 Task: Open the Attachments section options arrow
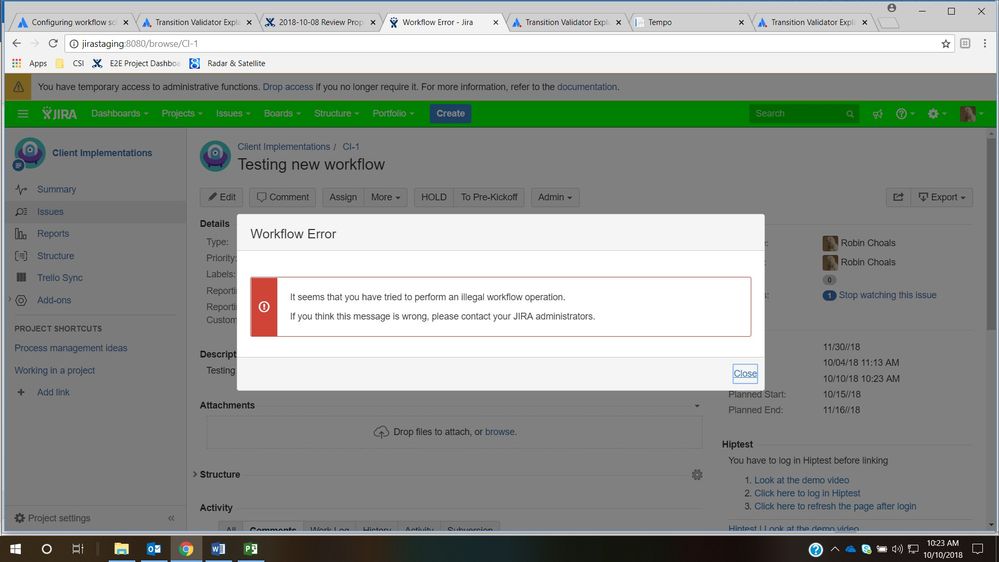tap(697, 406)
